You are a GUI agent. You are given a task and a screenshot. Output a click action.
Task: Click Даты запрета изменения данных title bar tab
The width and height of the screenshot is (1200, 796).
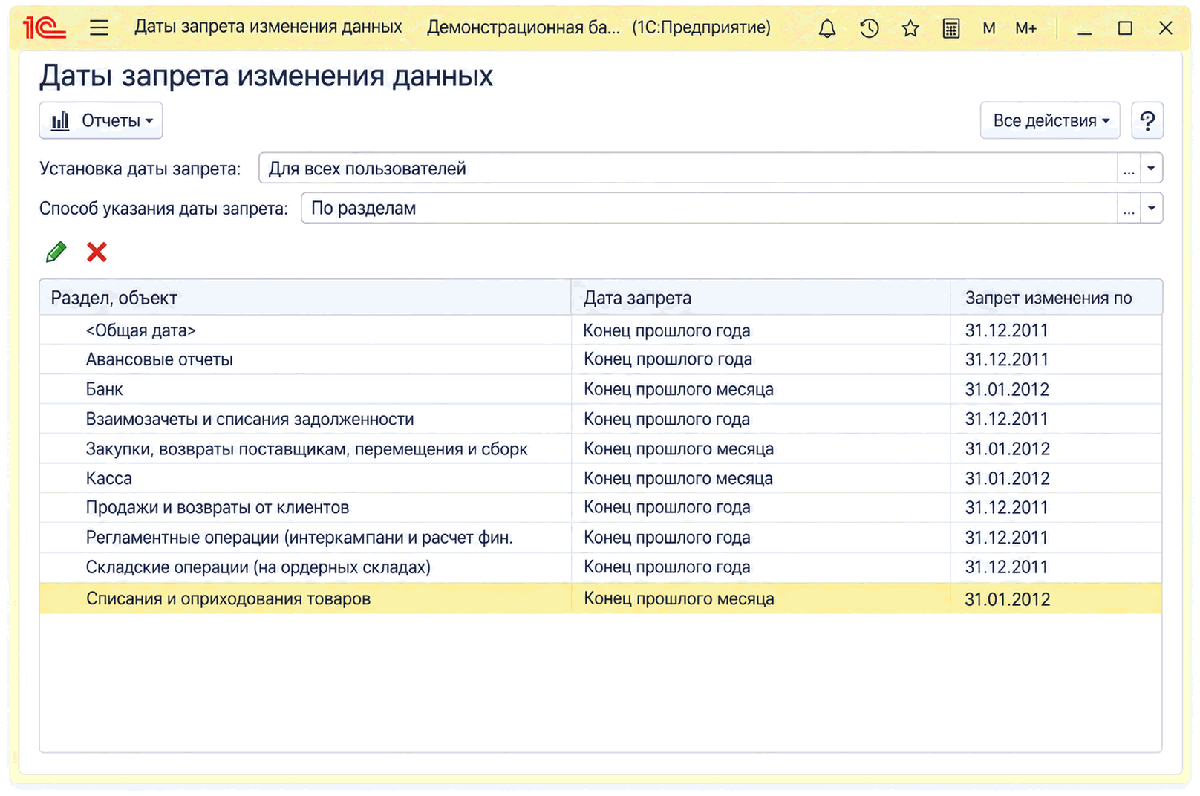tap(268, 28)
